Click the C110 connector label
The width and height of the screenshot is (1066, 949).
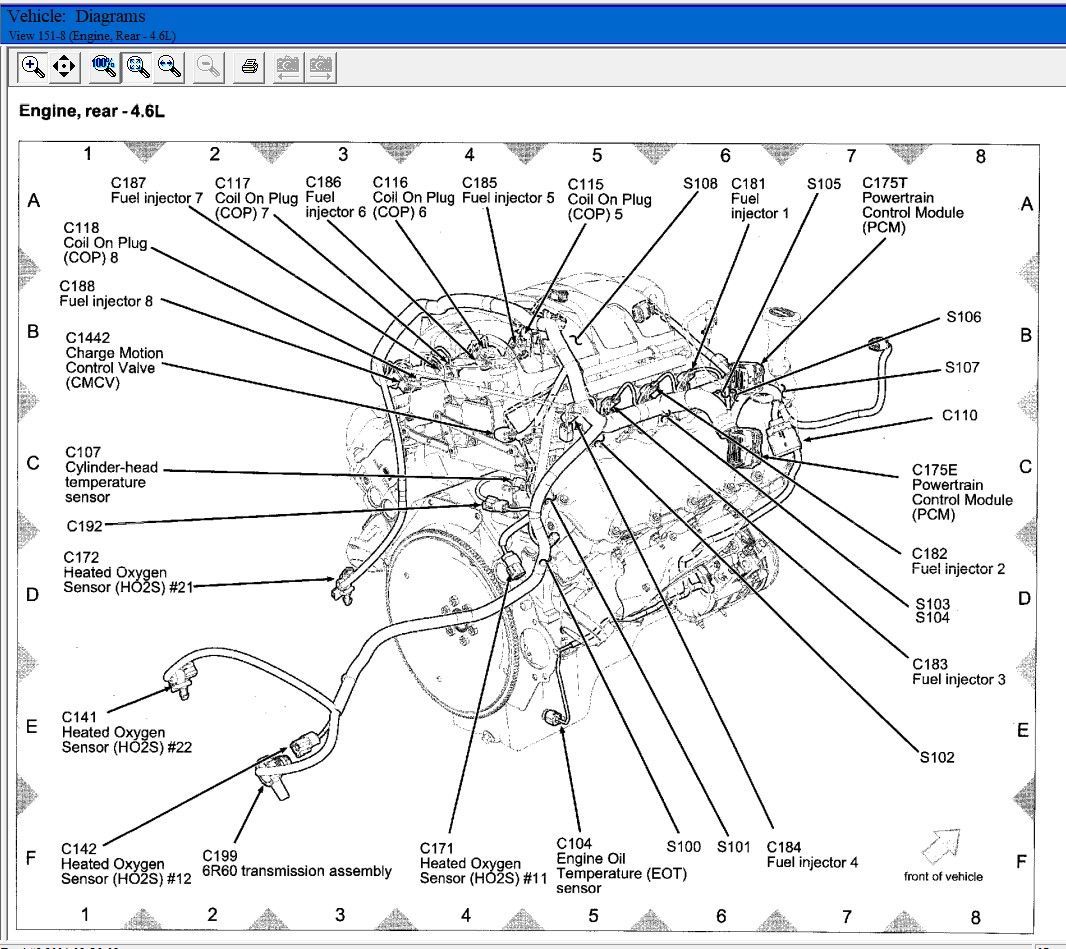point(959,415)
